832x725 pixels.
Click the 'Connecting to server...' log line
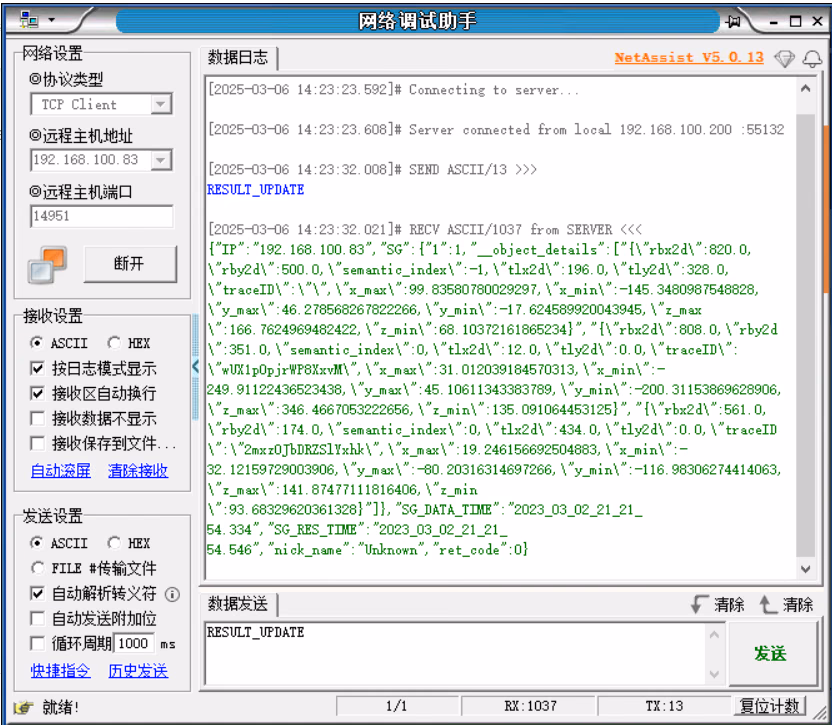(393, 89)
